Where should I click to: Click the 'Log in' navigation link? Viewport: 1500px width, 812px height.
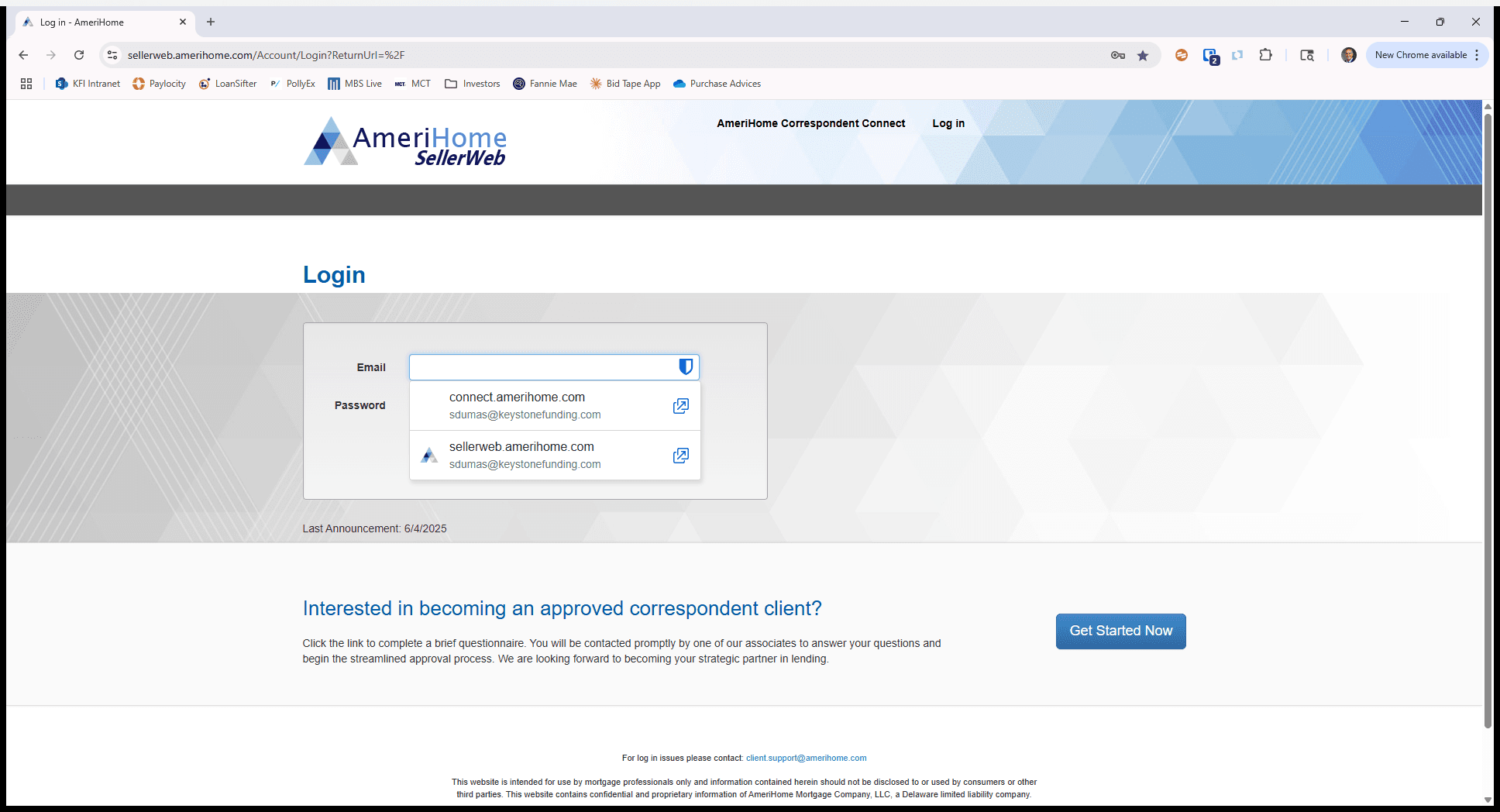point(948,123)
